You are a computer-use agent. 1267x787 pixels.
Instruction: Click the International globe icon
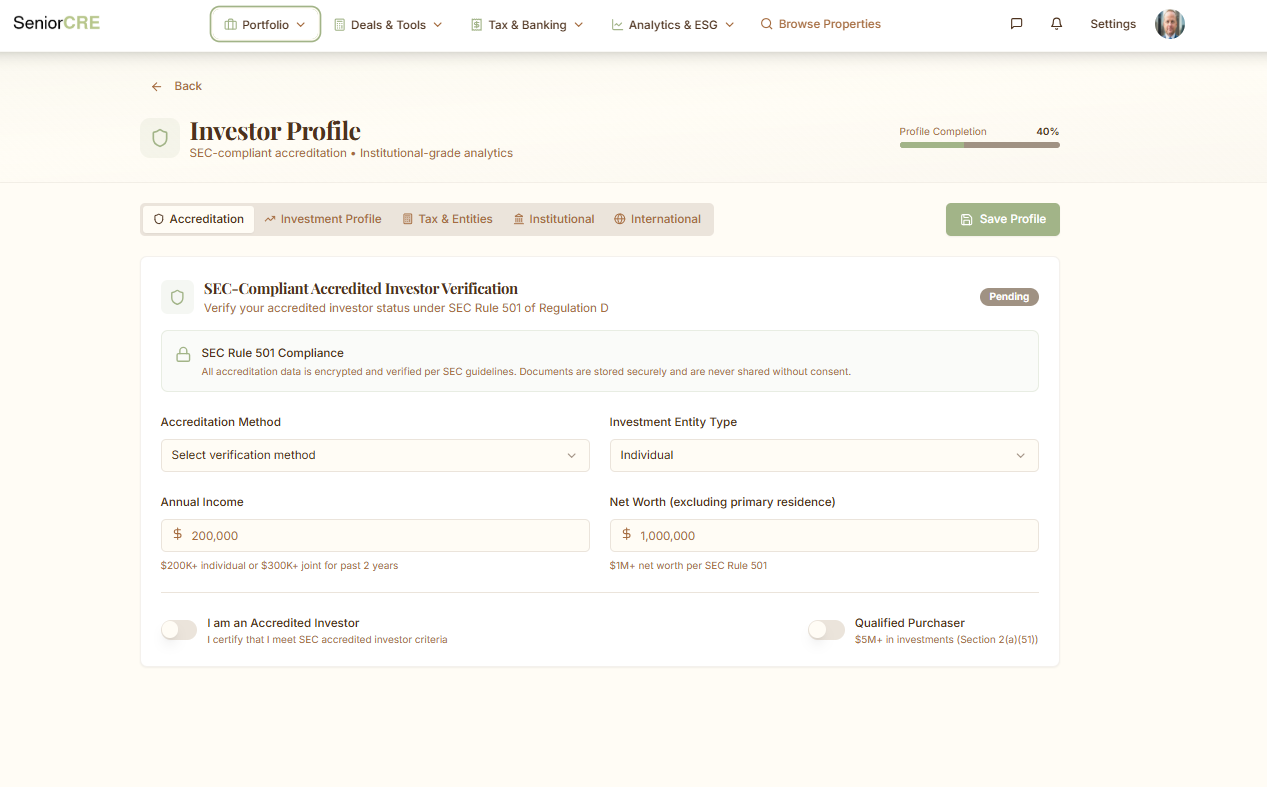(620, 219)
